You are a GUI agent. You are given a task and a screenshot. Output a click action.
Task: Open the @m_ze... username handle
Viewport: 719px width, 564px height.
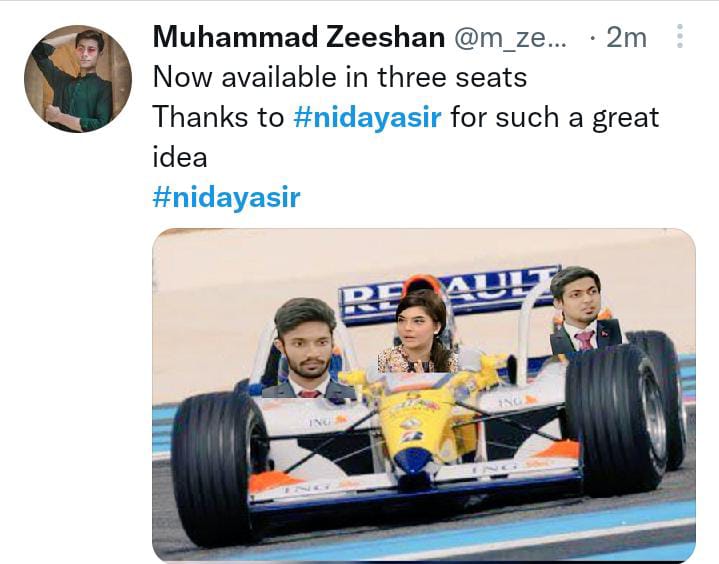coord(510,38)
